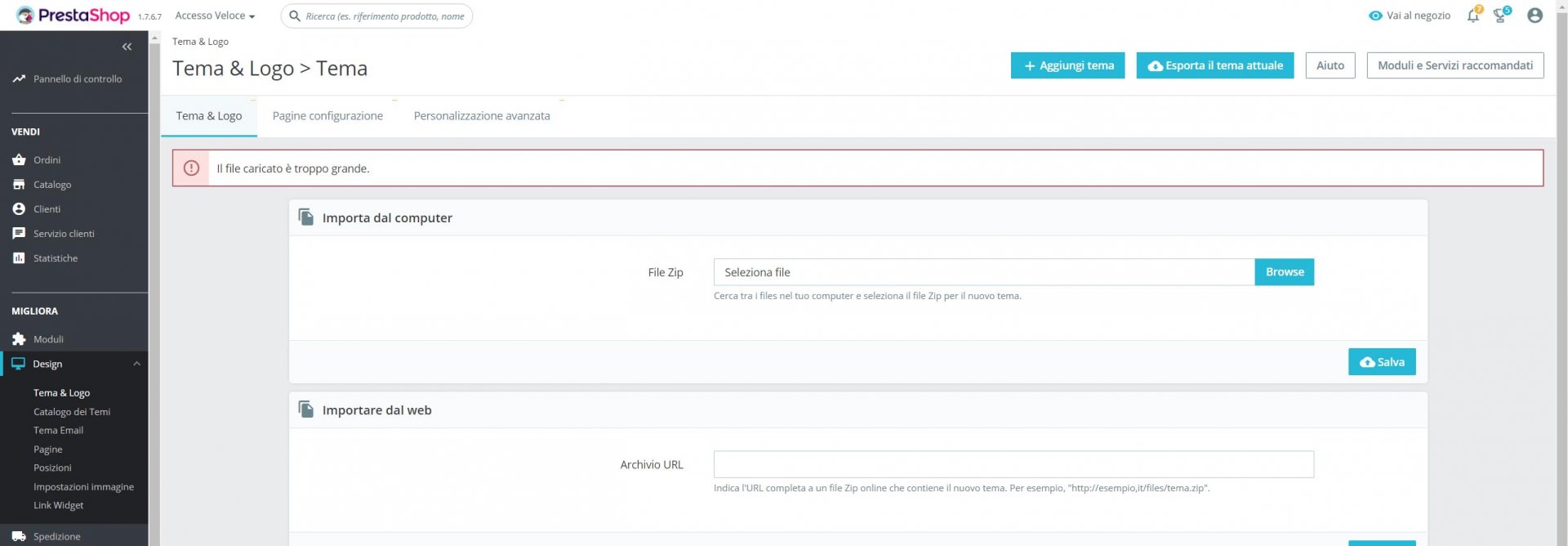This screenshot has width=1568, height=546.
Task: Select Tema Email submenu item
Action: click(x=59, y=431)
